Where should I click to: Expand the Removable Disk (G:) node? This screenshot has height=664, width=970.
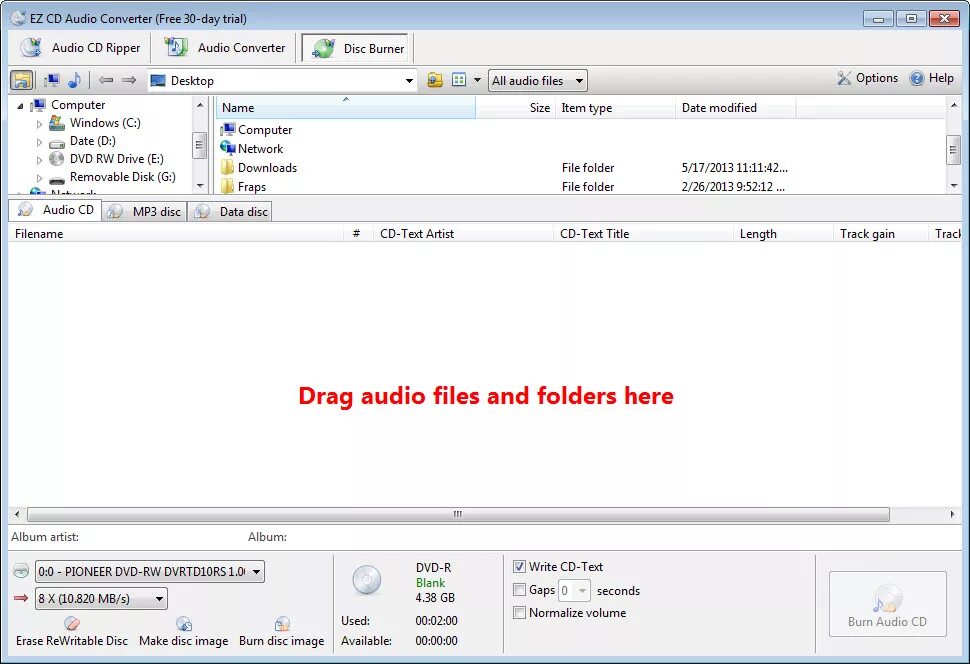pos(39,178)
